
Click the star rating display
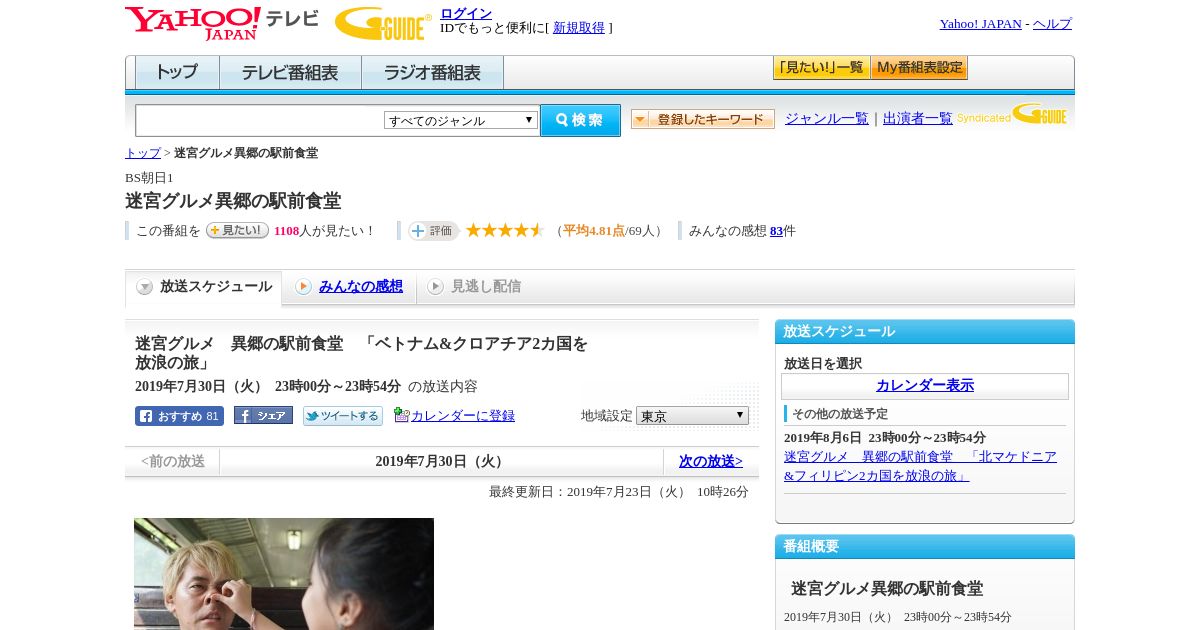505,230
